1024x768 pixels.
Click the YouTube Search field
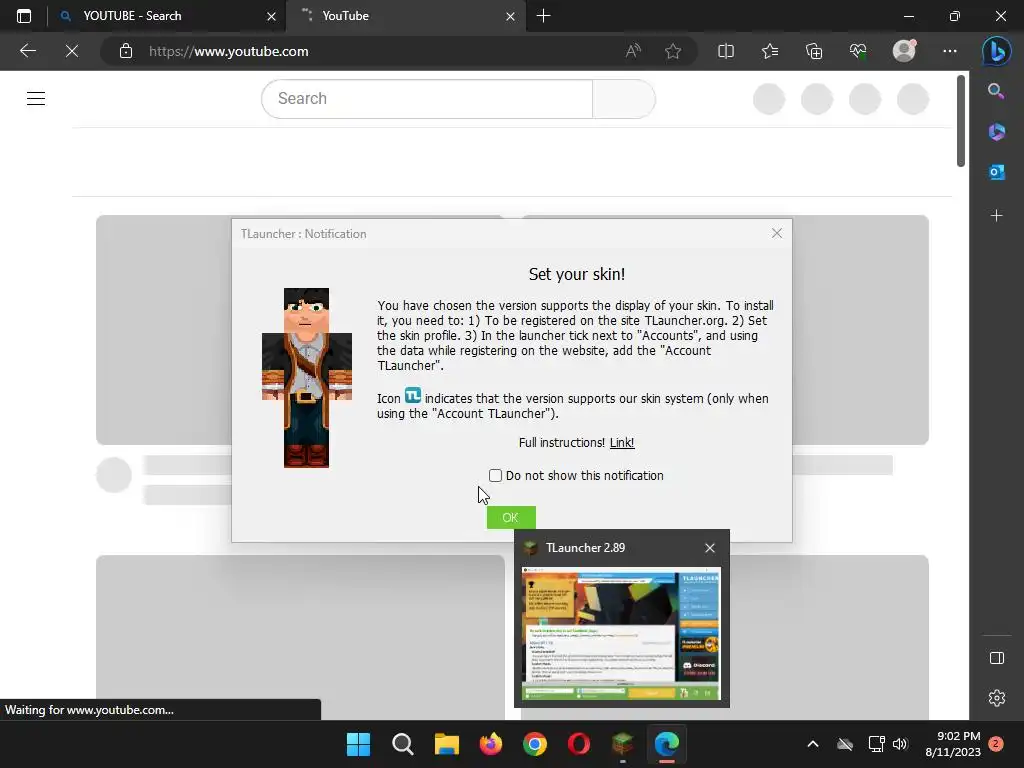tap(426, 99)
